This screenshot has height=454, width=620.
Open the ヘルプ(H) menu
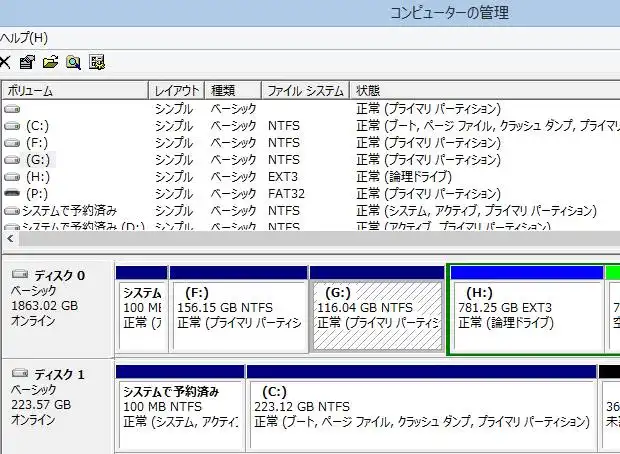(x=24, y=38)
